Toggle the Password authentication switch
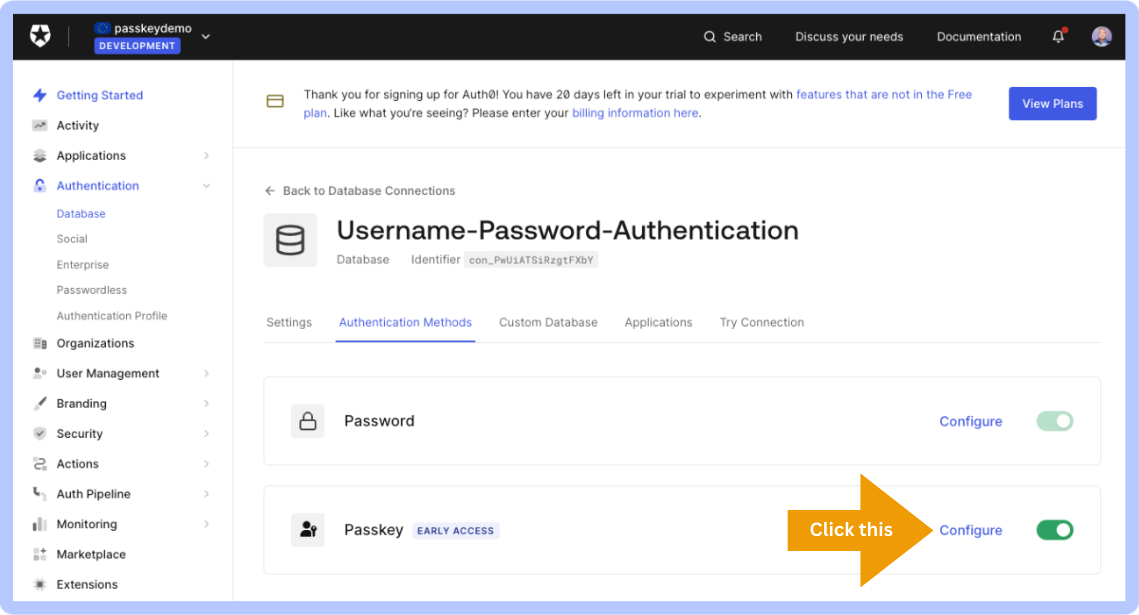Screen dimensions: 1139x615 1055,421
